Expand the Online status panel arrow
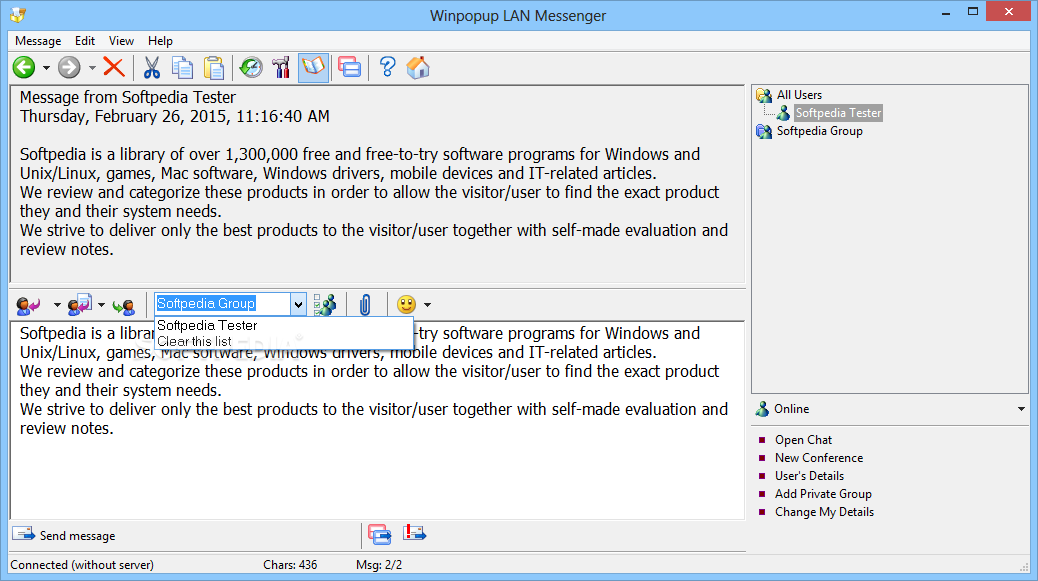Screen dimensions: 1038x581 [1021, 409]
